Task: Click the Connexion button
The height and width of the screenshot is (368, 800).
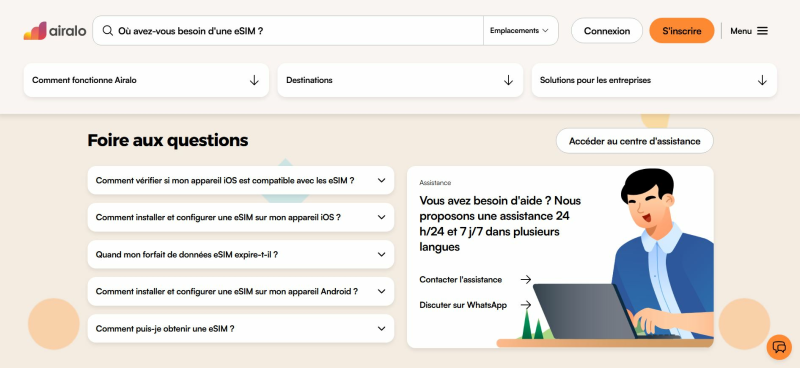Action: click(x=607, y=31)
